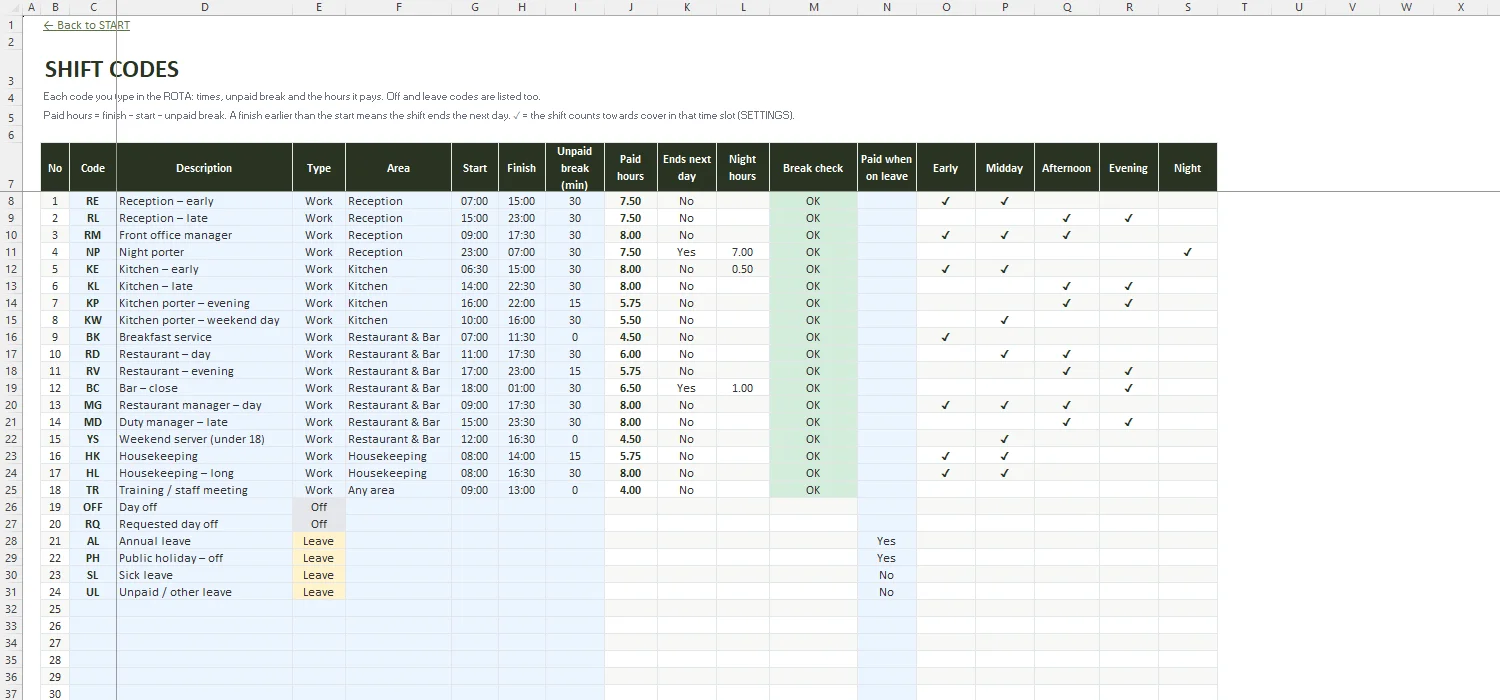Click "Leave" type in Annual leave row

pyautogui.click(x=319, y=541)
